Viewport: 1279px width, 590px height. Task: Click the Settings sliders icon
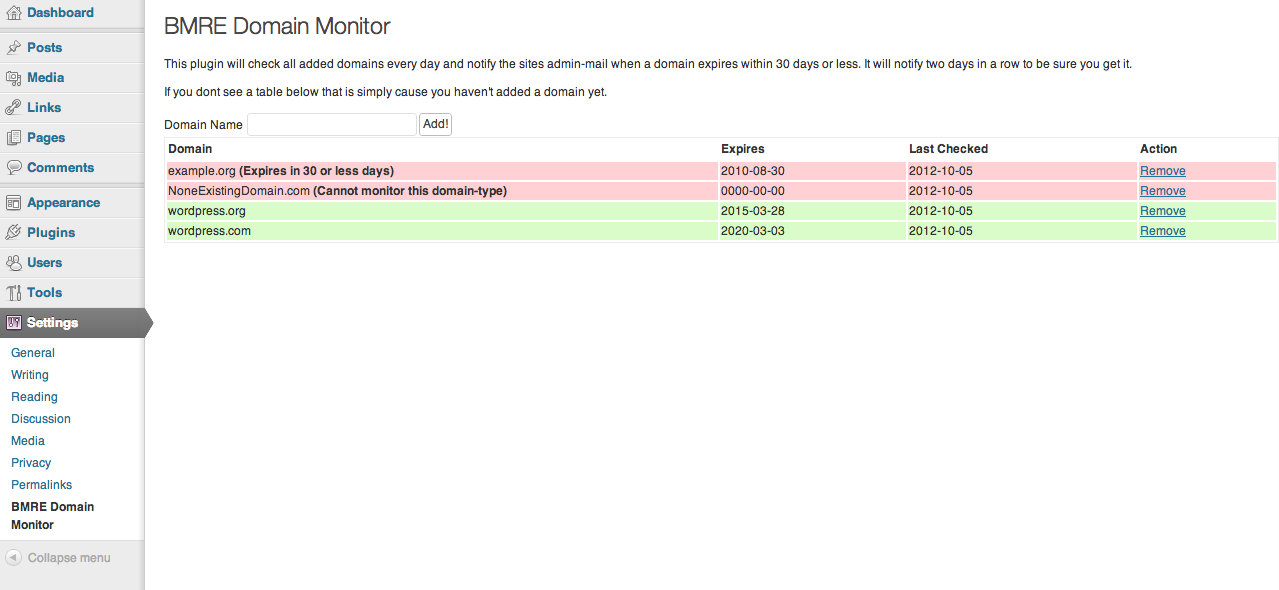[13, 322]
